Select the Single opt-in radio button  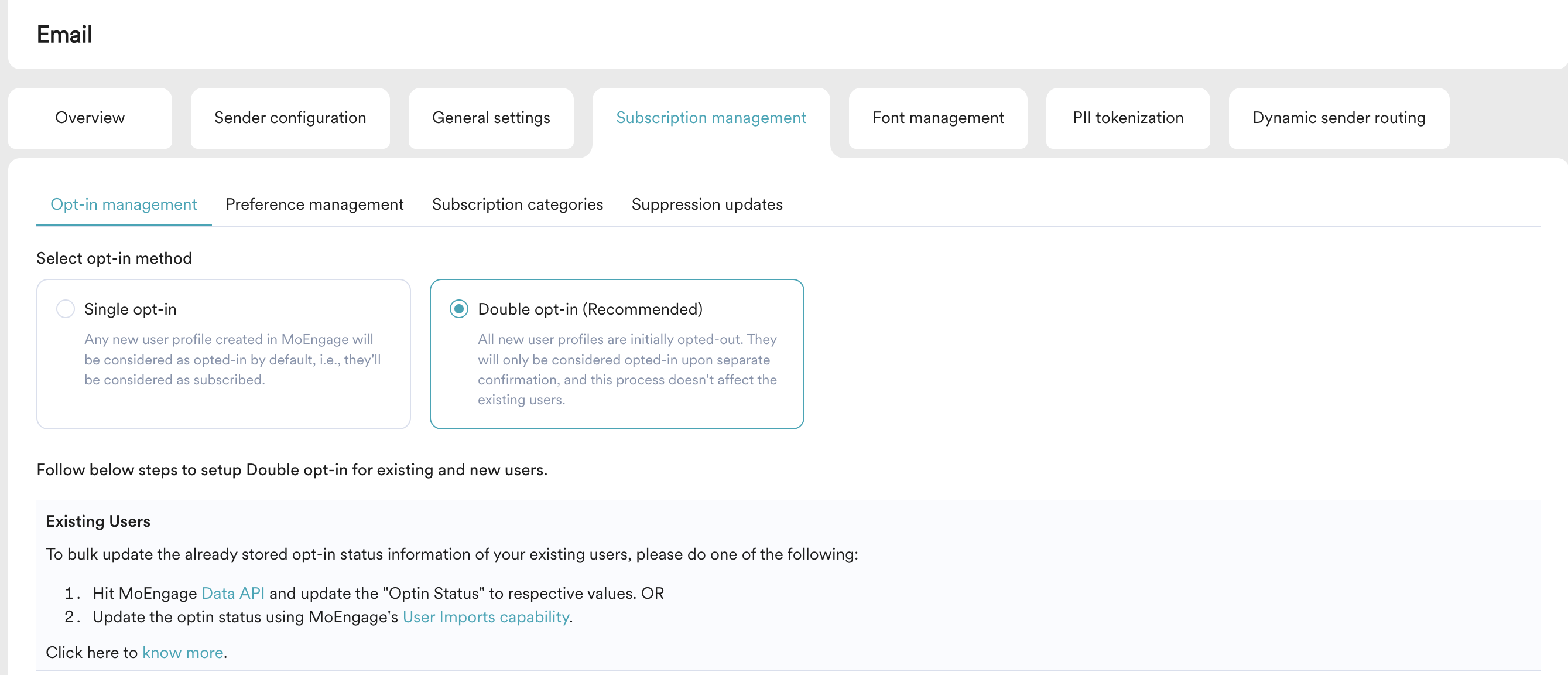click(x=65, y=309)
